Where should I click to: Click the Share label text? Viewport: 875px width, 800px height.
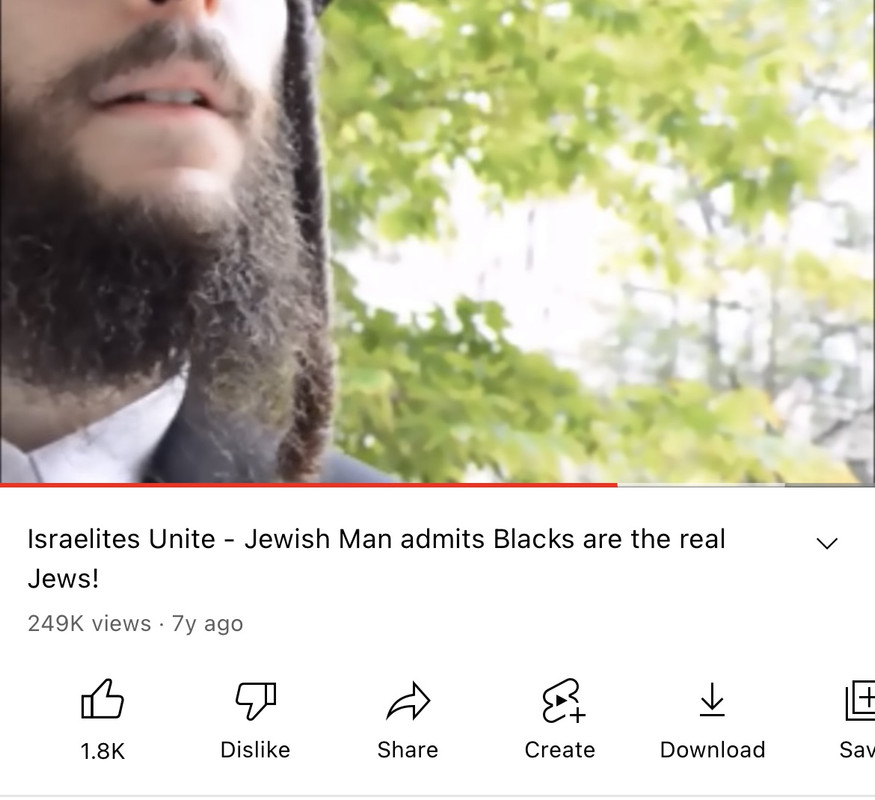(x=408, y=750)
